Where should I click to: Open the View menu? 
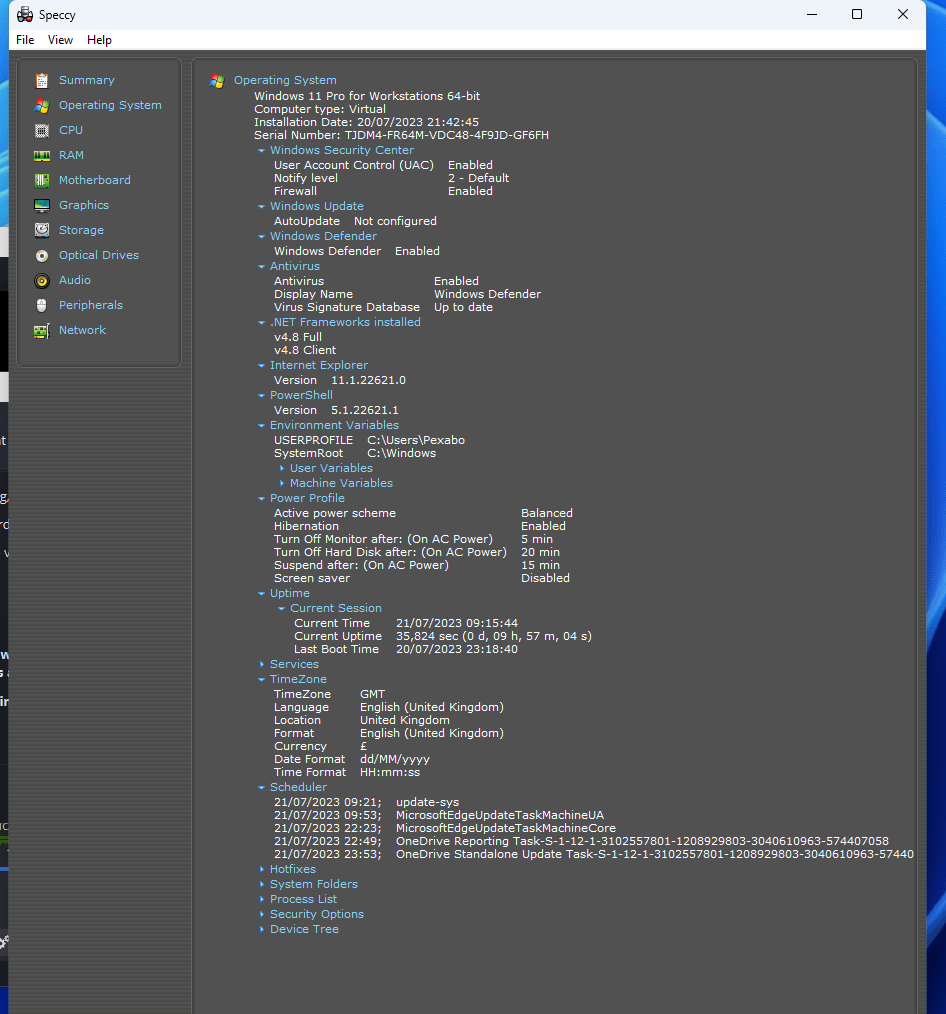click(x=60, y=40)
